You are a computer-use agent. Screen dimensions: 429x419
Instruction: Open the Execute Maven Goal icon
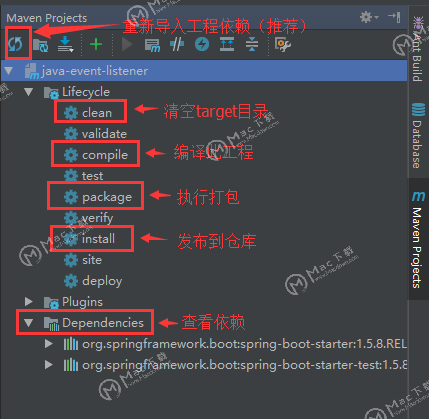pos(152,45)
